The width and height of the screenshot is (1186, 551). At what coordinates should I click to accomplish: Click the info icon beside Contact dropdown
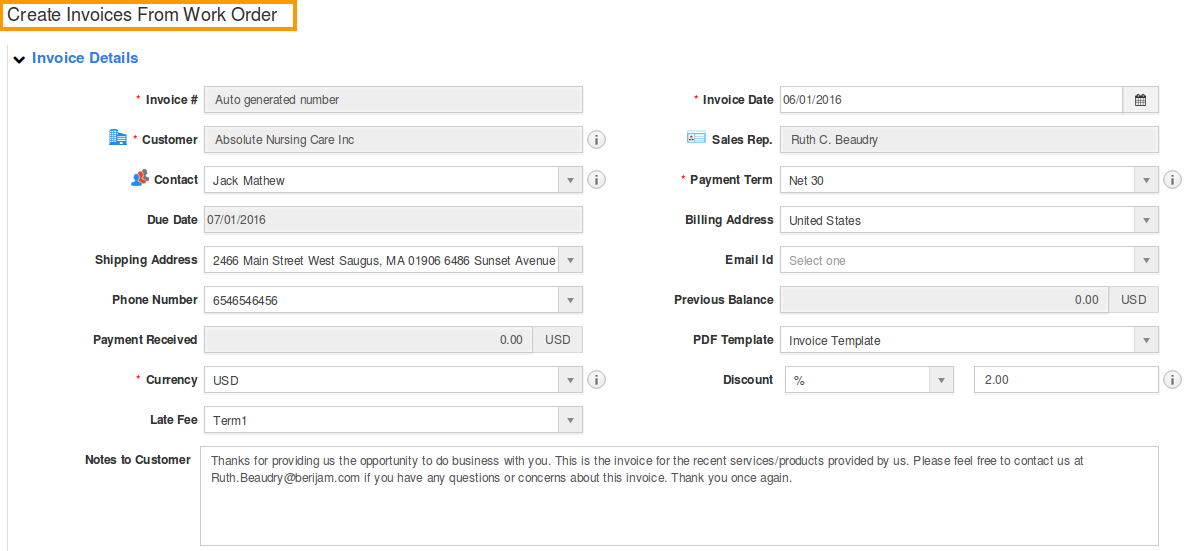coord(597,180)
